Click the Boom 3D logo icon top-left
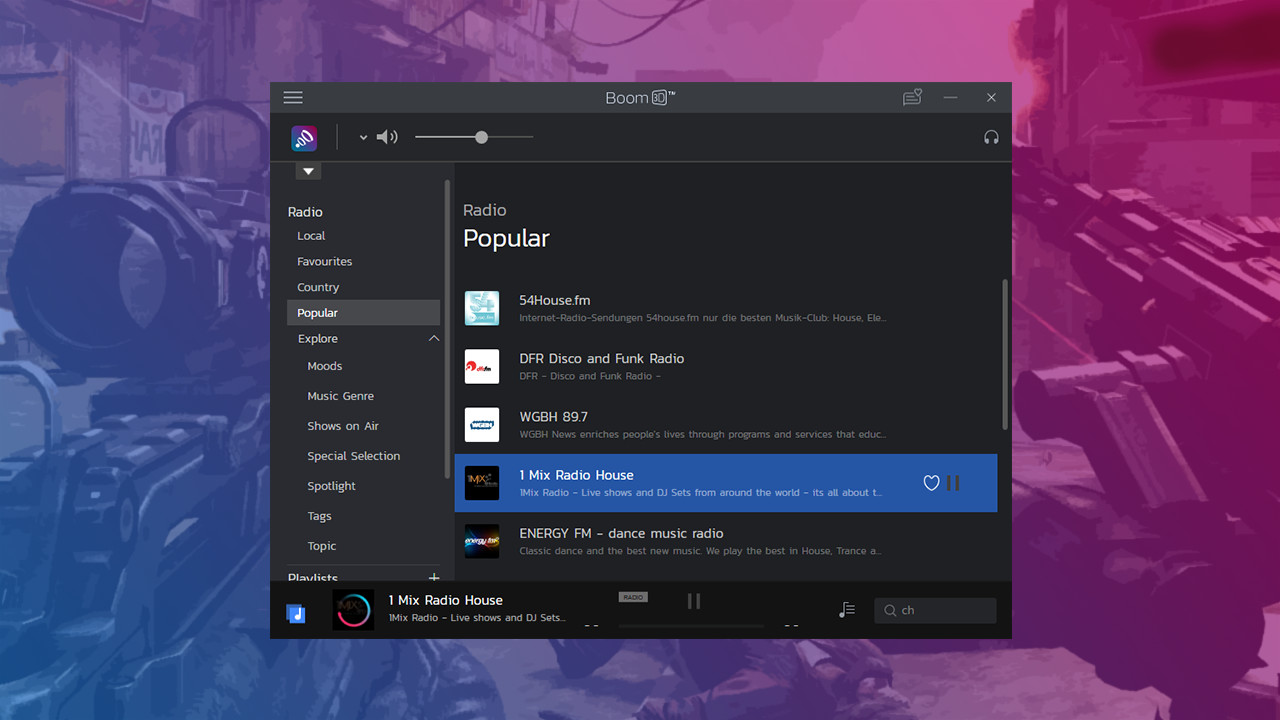The width and height of the screenshot is (1280, 720). coord(303,137)
